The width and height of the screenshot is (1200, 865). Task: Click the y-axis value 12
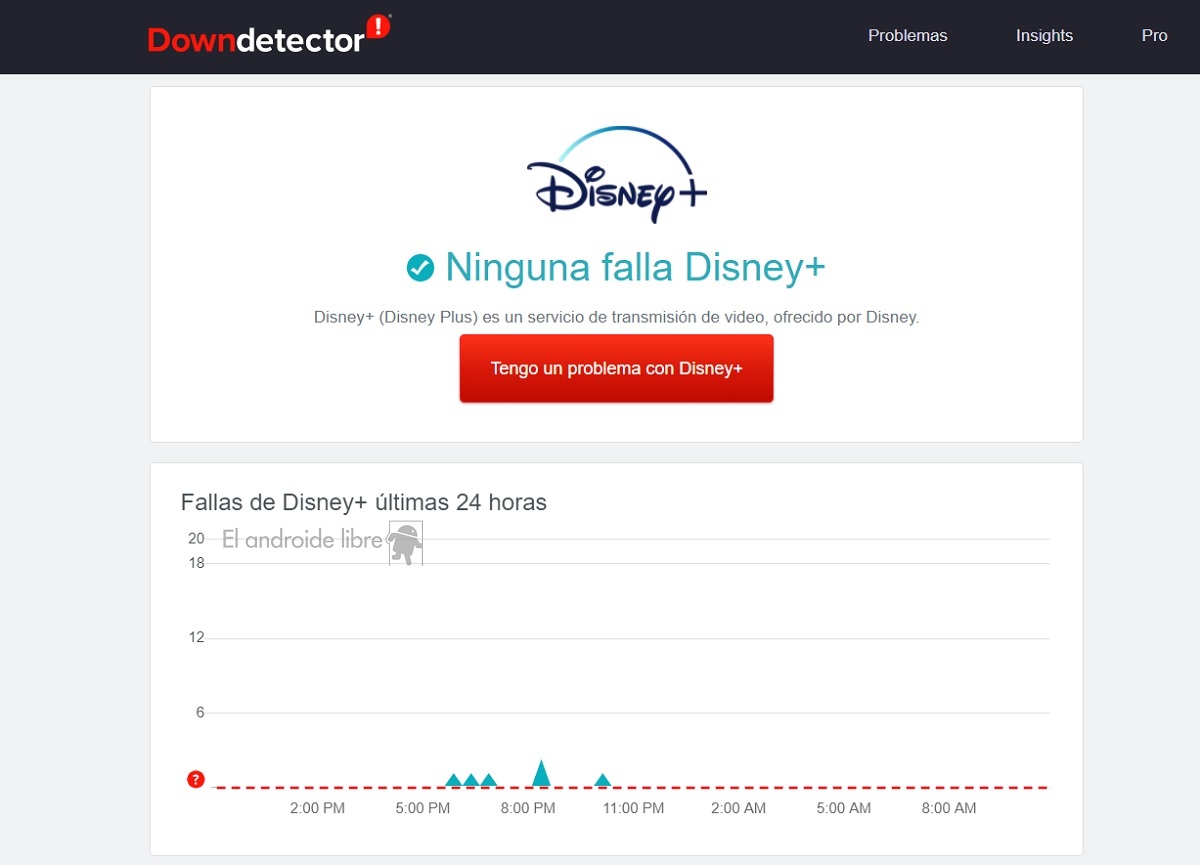point(196,637)
